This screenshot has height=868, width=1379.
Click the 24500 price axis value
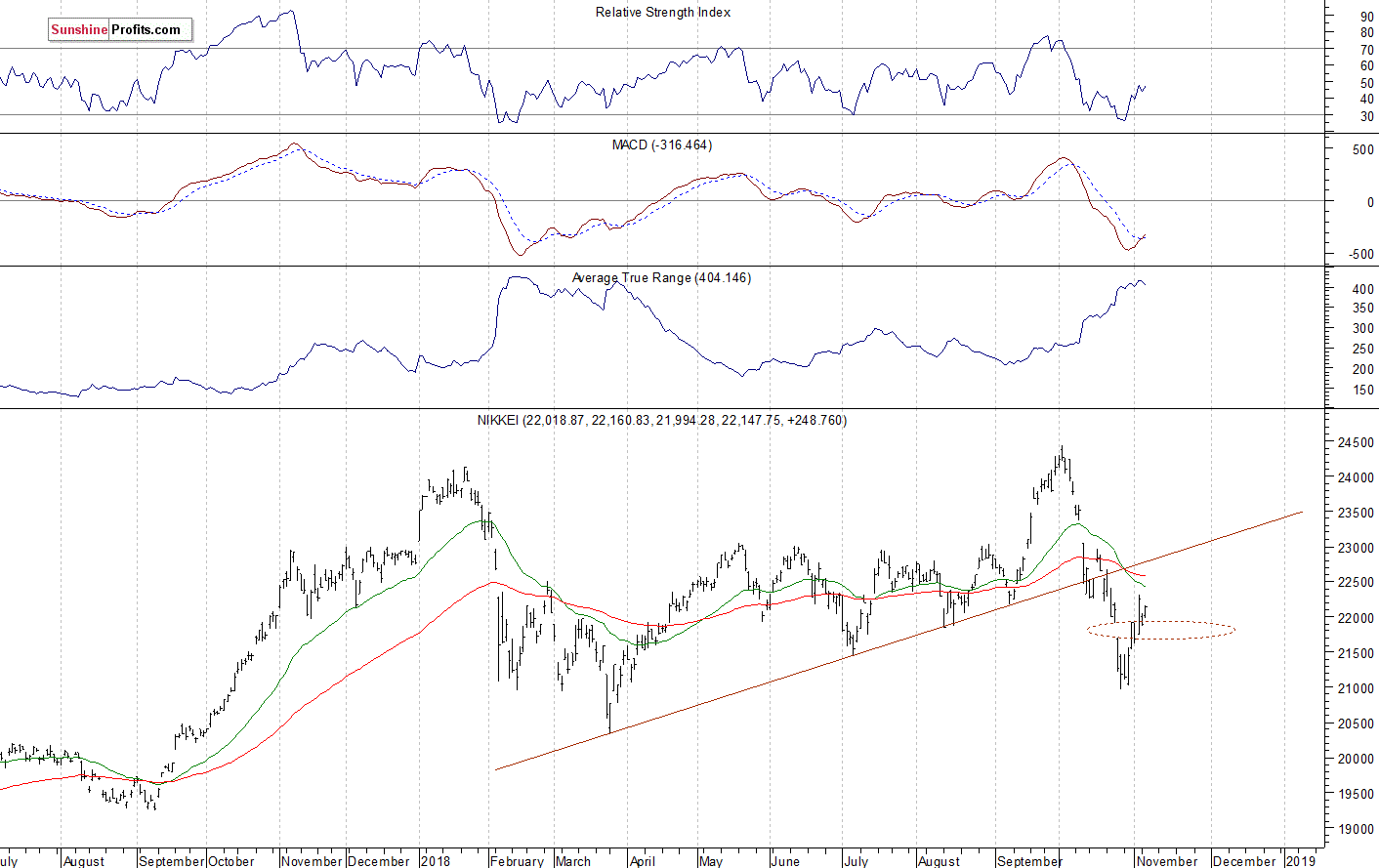[1354, 442]
